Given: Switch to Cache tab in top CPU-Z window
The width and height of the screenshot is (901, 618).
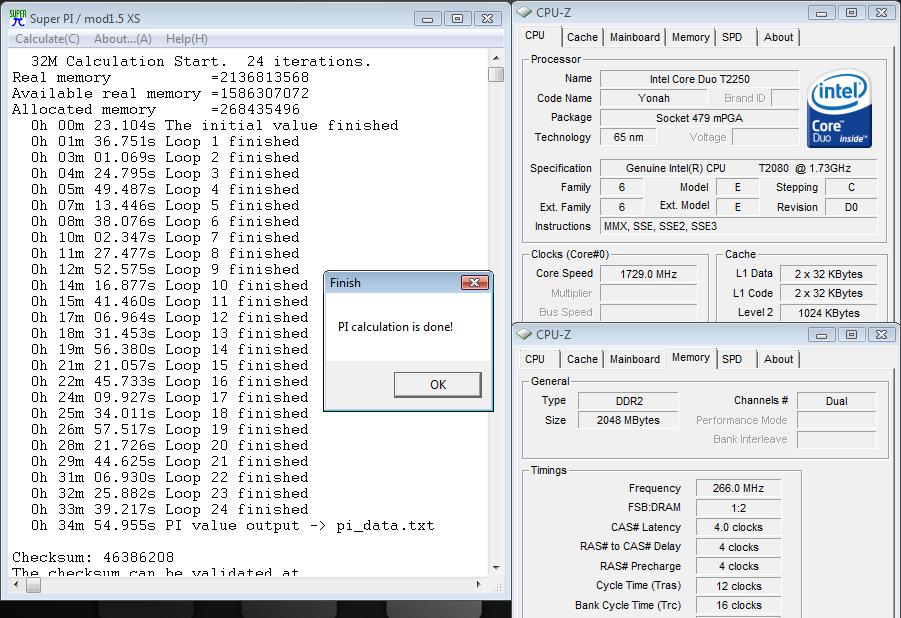Looking at the screenshot, I should [582, 37].
